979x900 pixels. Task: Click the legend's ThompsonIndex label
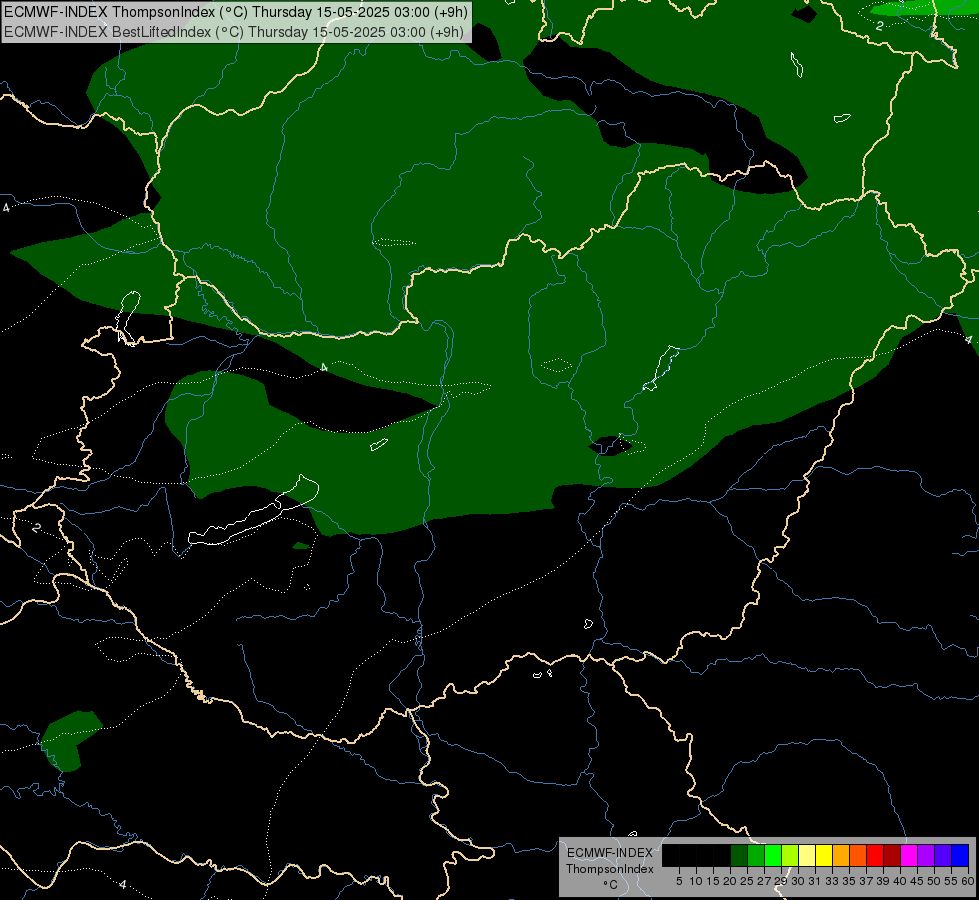[610, 869]
